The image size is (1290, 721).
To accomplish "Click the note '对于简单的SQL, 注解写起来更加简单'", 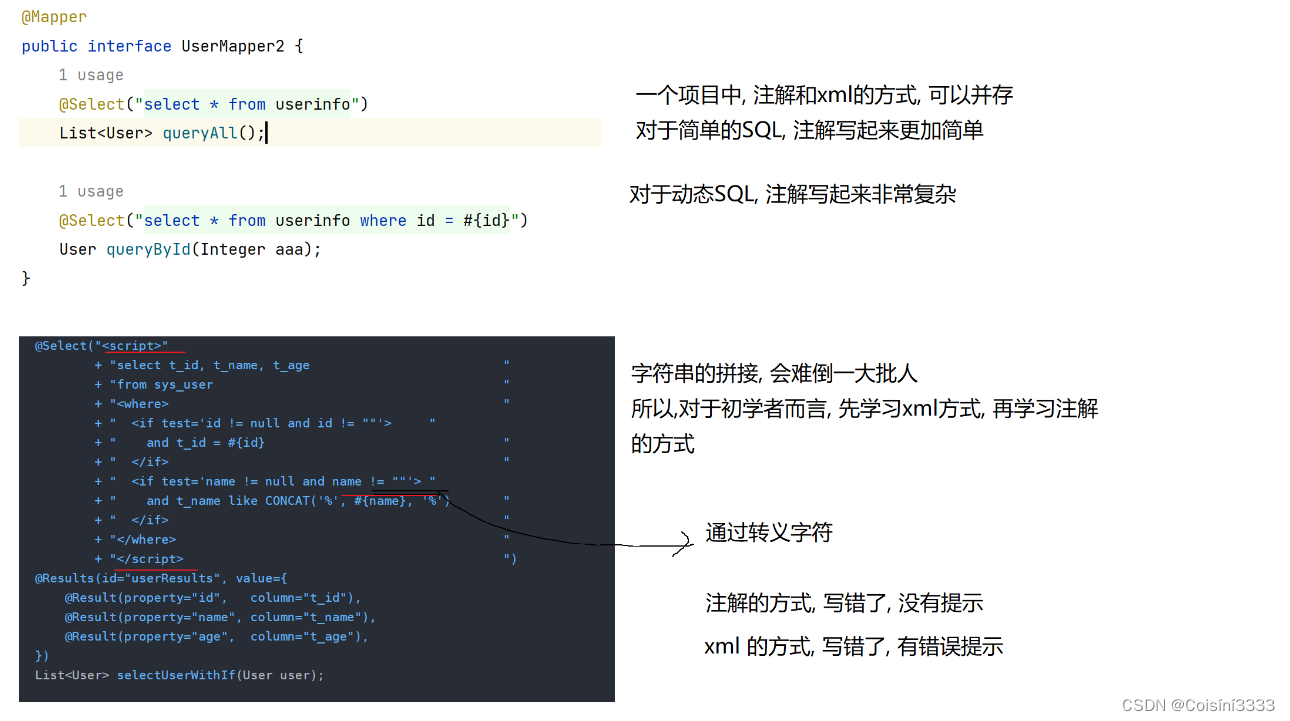I will 809,130.
